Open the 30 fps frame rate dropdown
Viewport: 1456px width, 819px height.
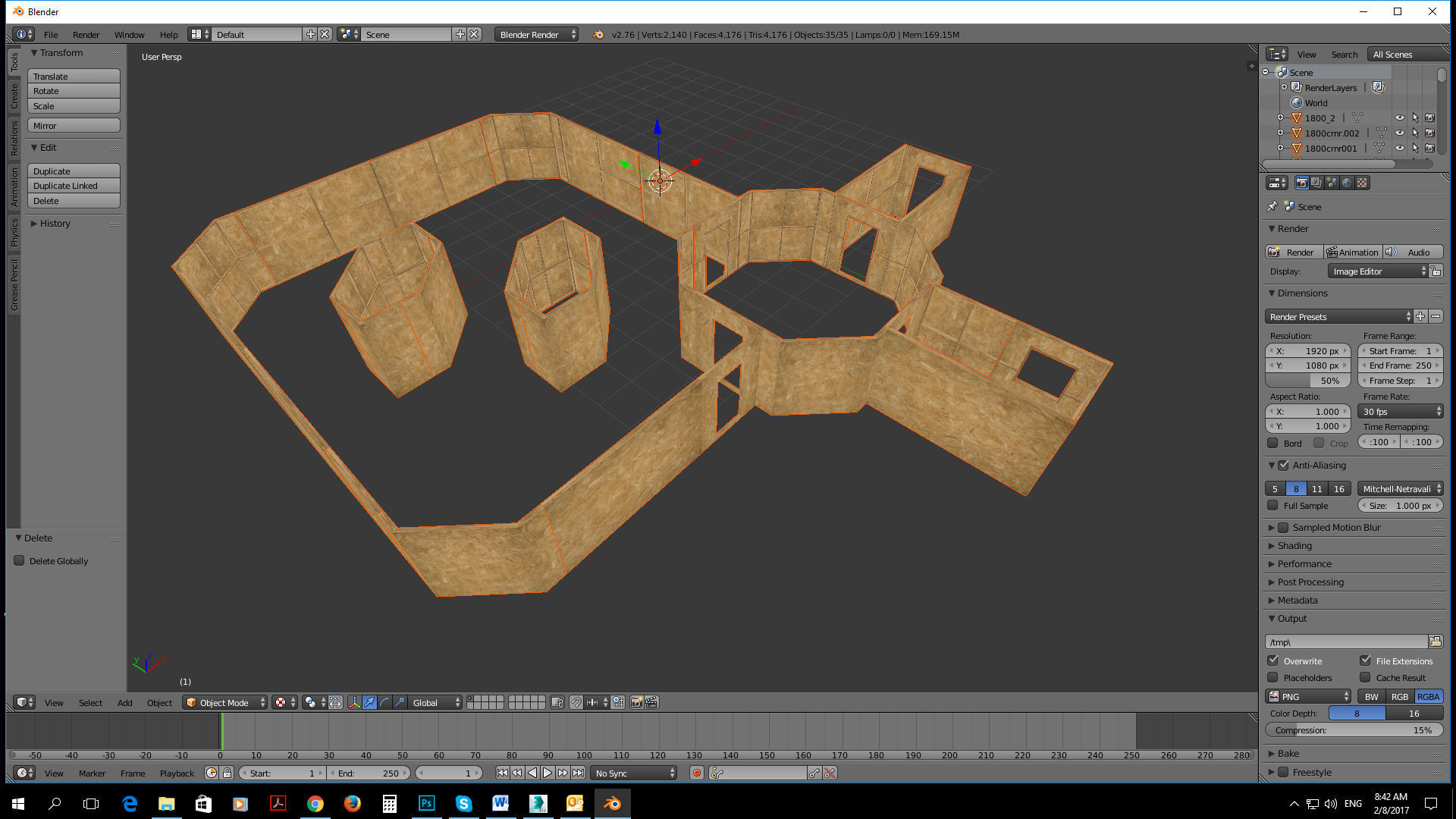pyautogui.click(x=1400, y=411)
